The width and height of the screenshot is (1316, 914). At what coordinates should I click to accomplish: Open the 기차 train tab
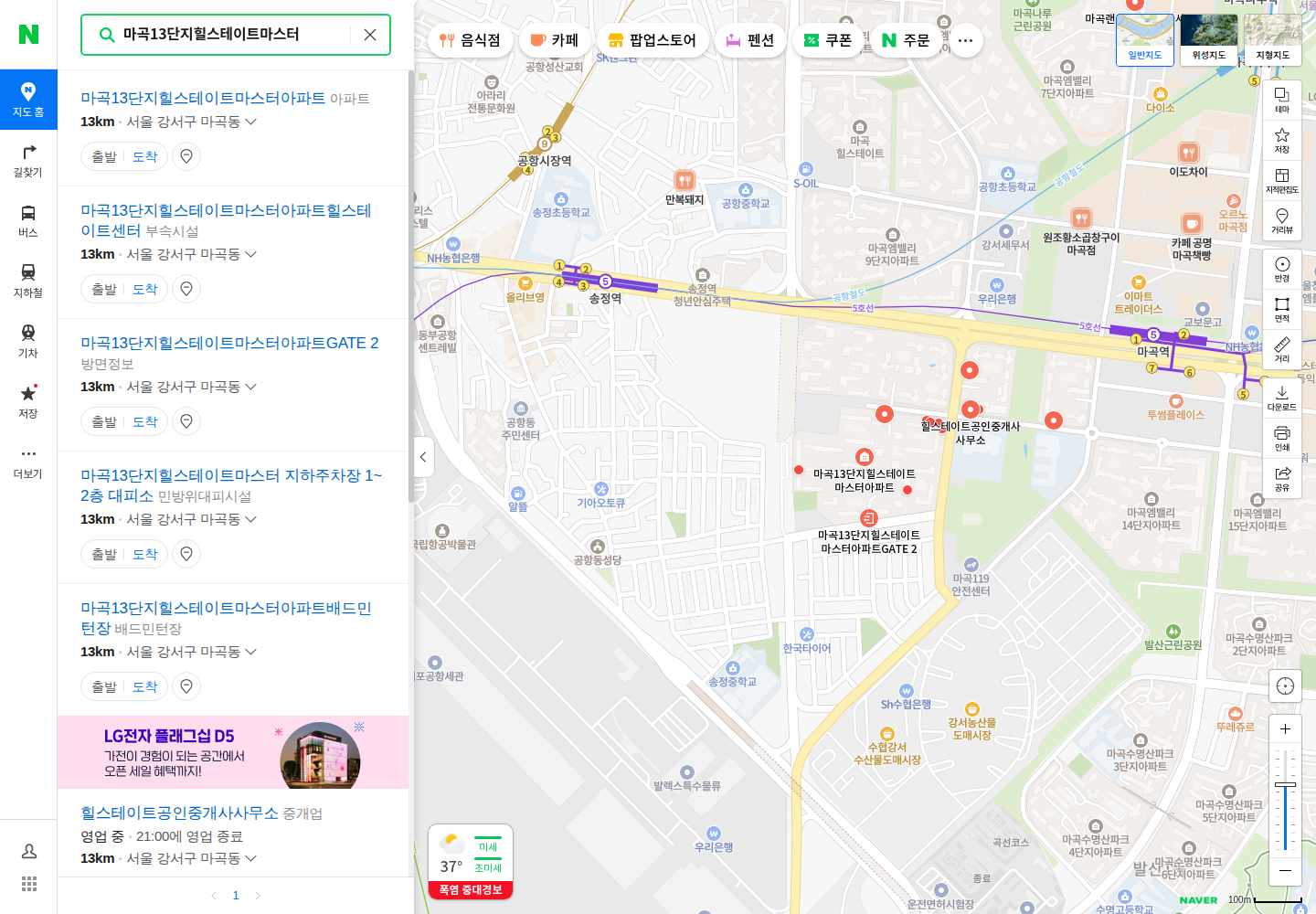click(28, 341)
